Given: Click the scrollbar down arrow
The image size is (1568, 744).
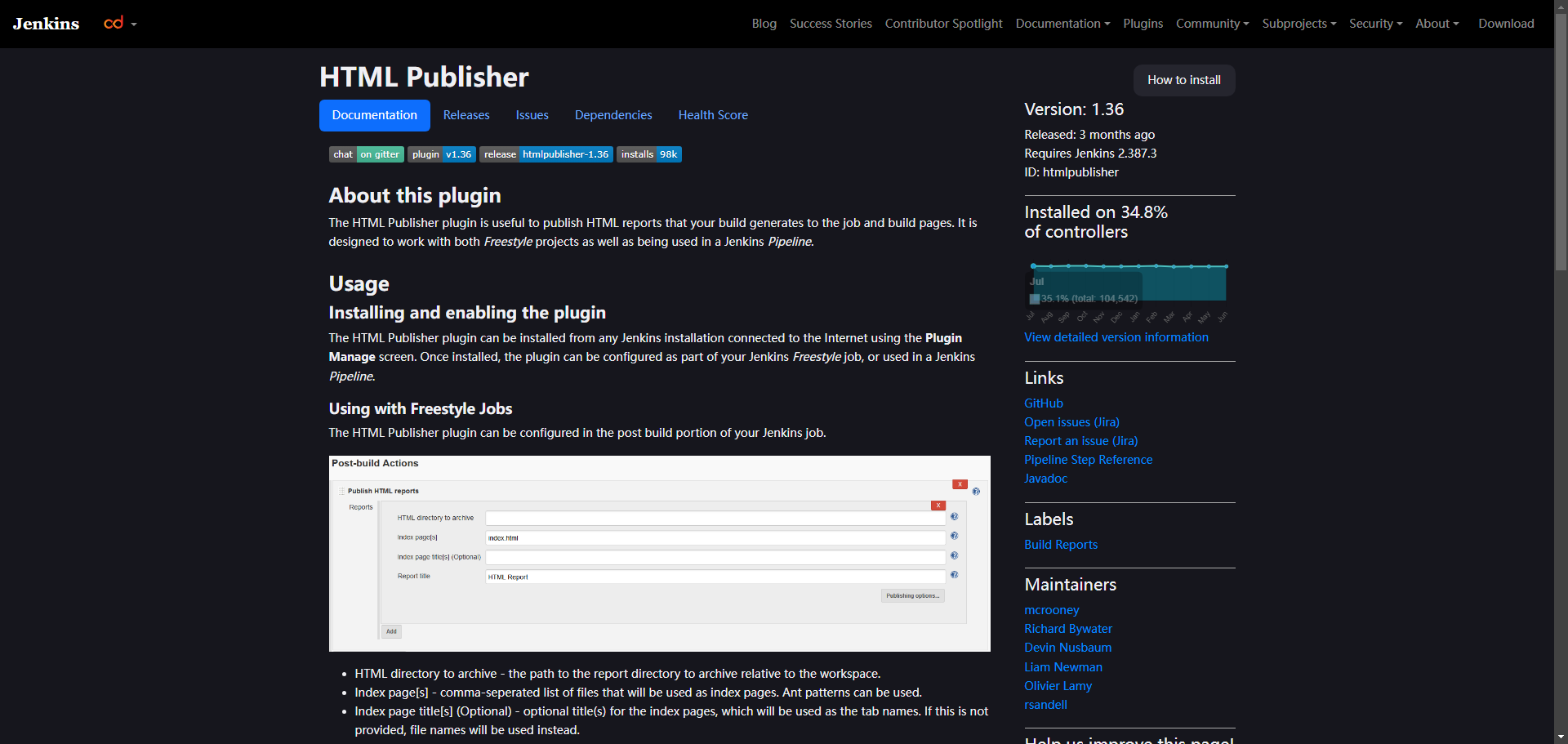Looking at the screenshot, I should (x=1561, y=737).
